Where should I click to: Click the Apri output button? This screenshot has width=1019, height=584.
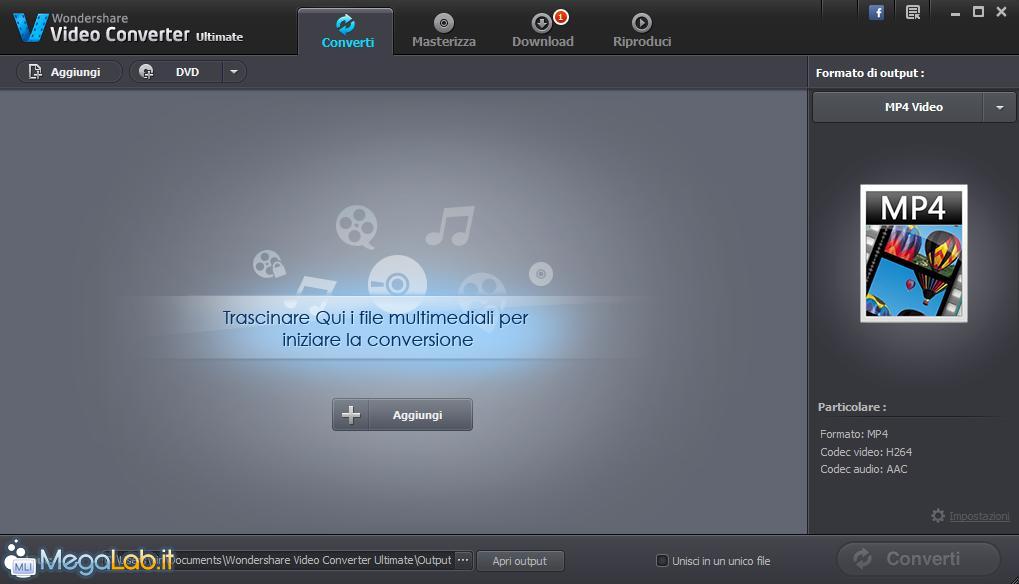pos(520,561)
